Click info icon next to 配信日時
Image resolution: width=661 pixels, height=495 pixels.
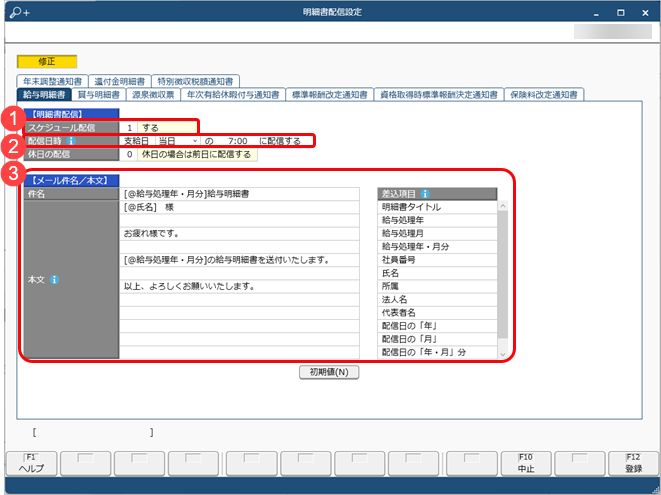click(x=71, y=141)
